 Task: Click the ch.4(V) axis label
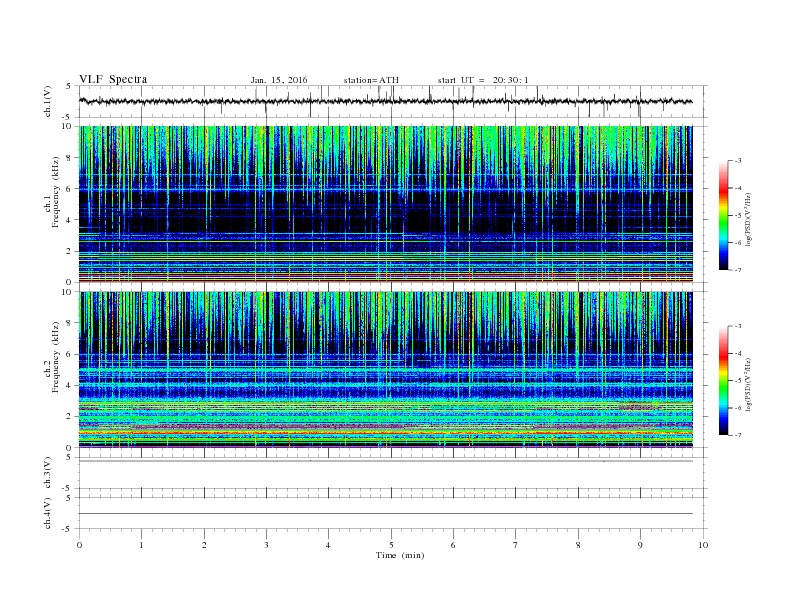[x=48, y=513]
